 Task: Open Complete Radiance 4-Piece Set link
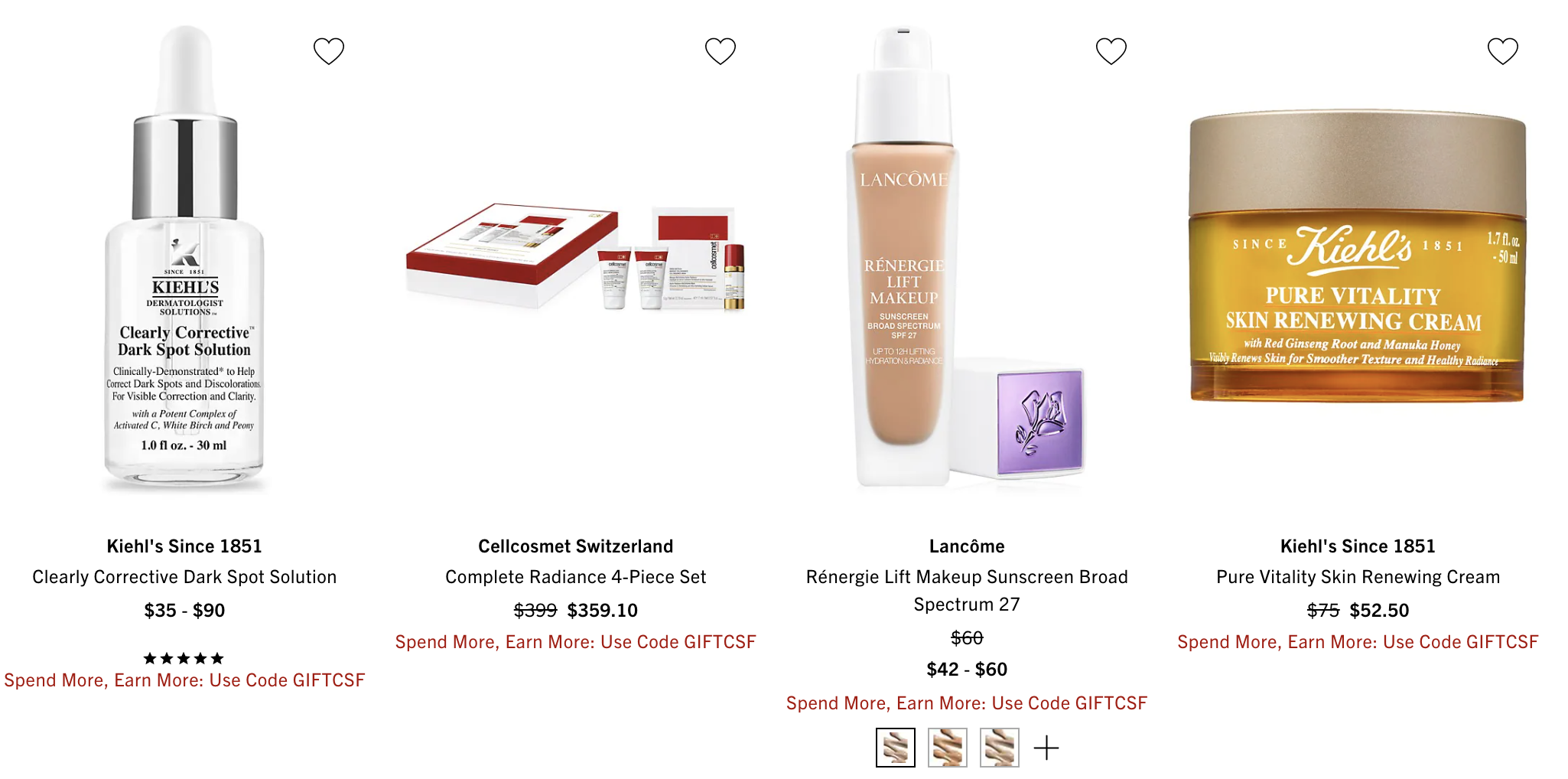point(575,577)
